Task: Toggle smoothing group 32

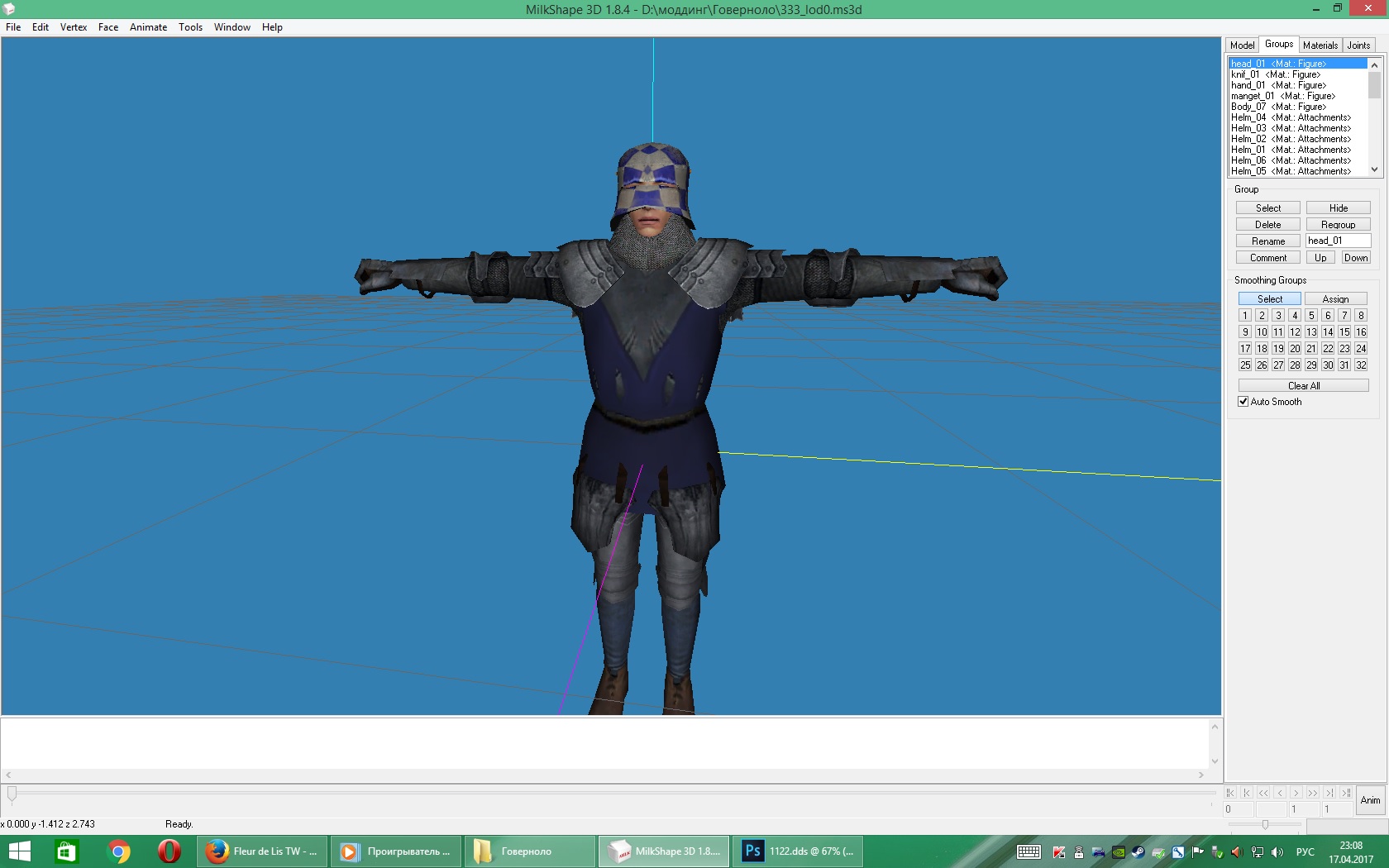Action: 1361,365
